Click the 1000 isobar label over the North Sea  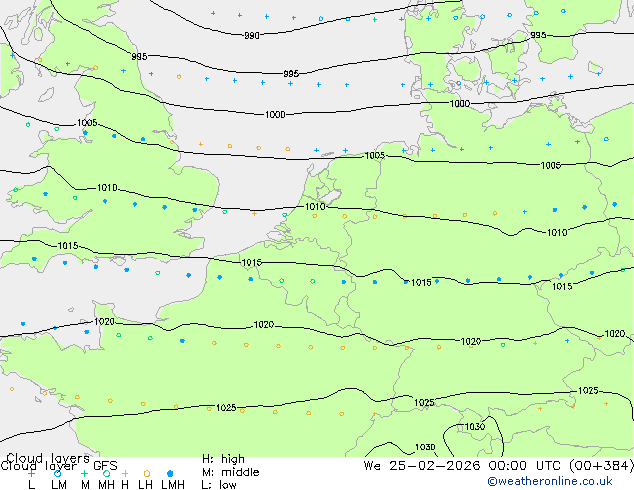[x=275, y=115]
